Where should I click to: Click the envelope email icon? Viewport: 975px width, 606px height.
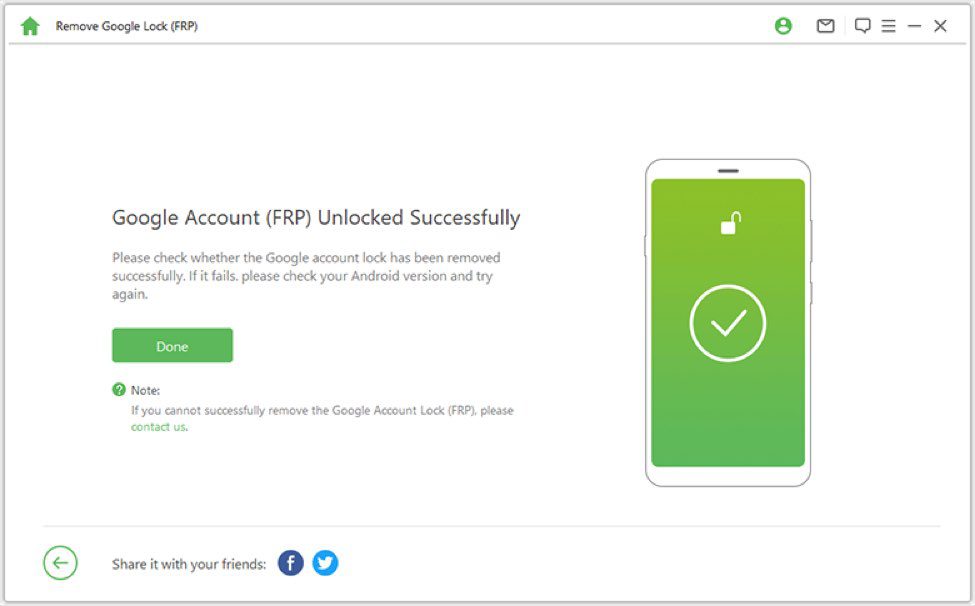tap(825, 26)
